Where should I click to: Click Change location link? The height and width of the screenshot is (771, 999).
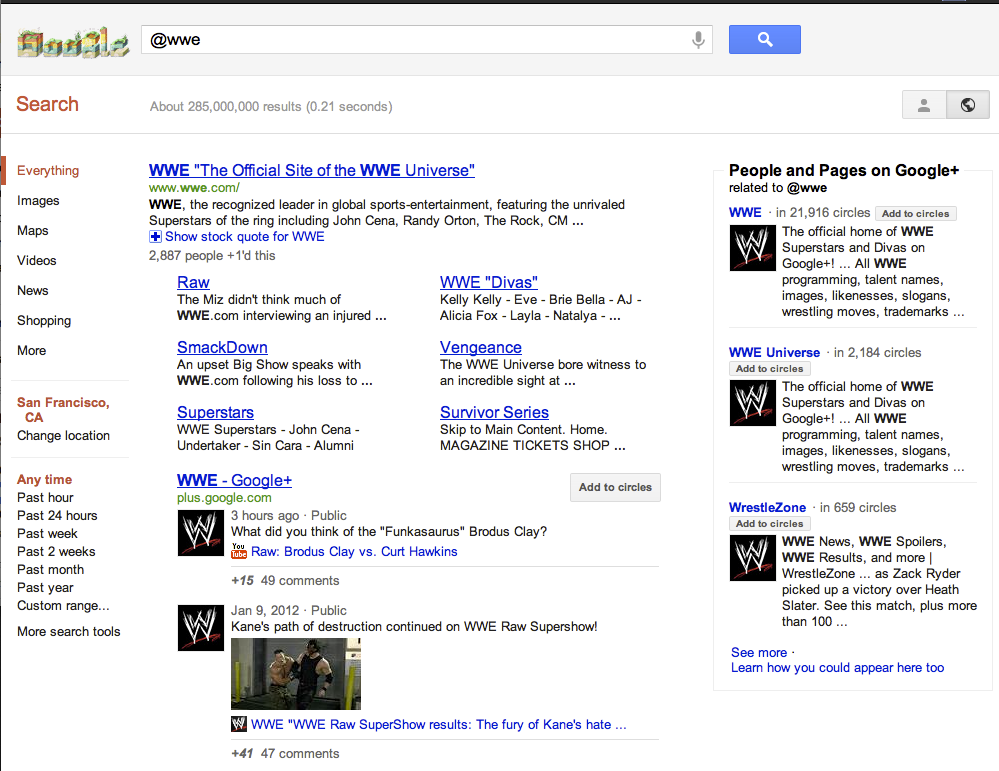63,436
